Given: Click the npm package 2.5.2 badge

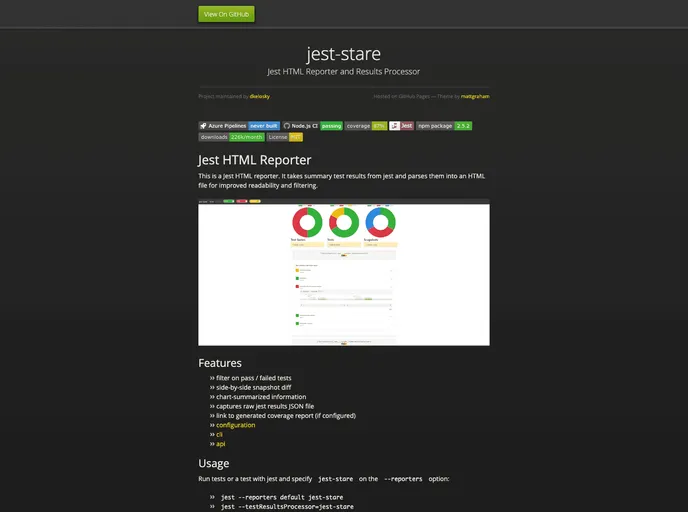Looking at the screenshot, I should pyautogui.click(x=444, y=126).
